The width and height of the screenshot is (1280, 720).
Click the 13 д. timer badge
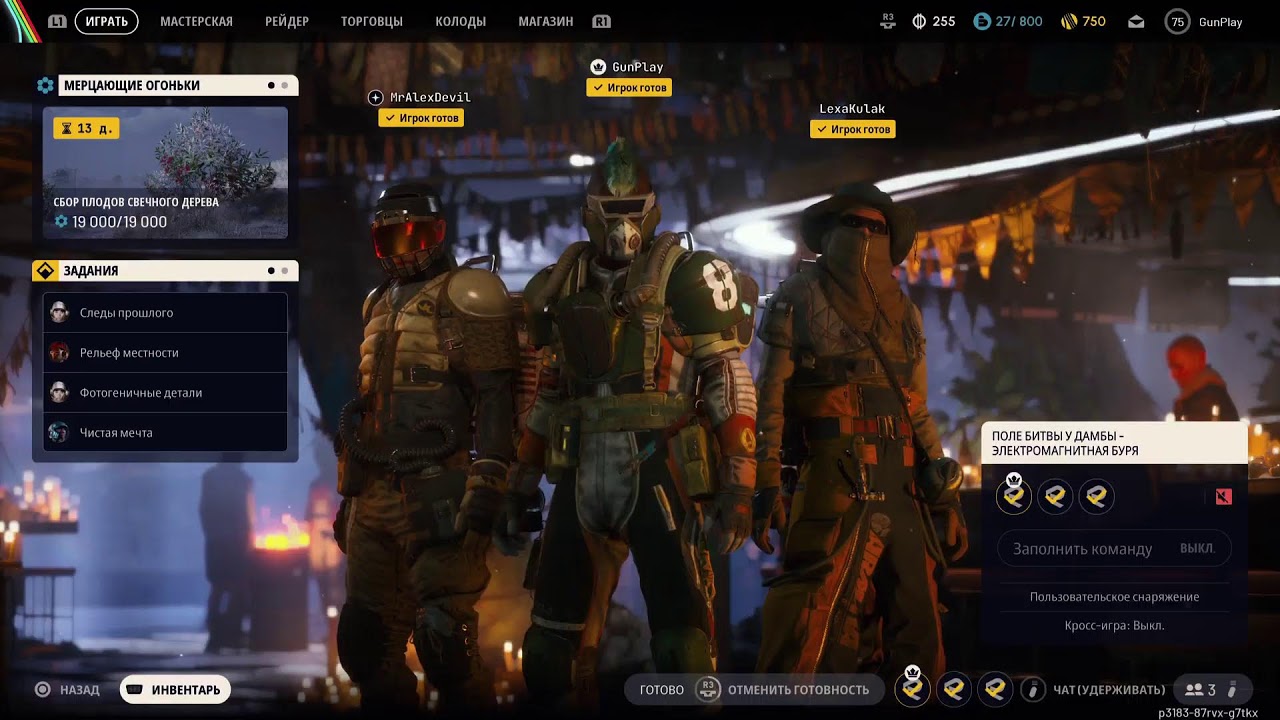pos(86,128)
